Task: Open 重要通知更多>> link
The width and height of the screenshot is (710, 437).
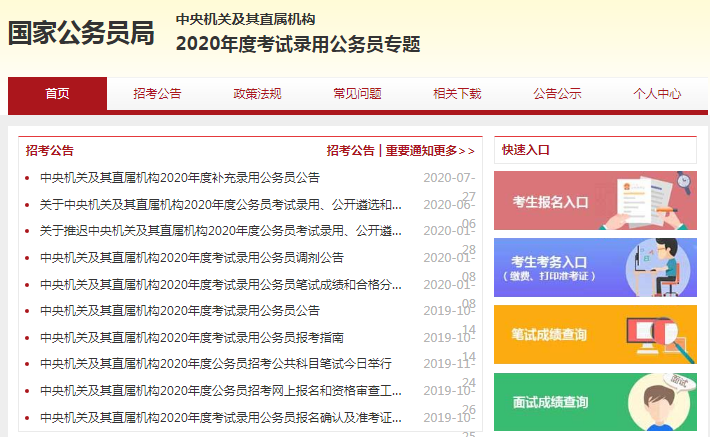Action: pyautogui.click(x=430, y=151)
